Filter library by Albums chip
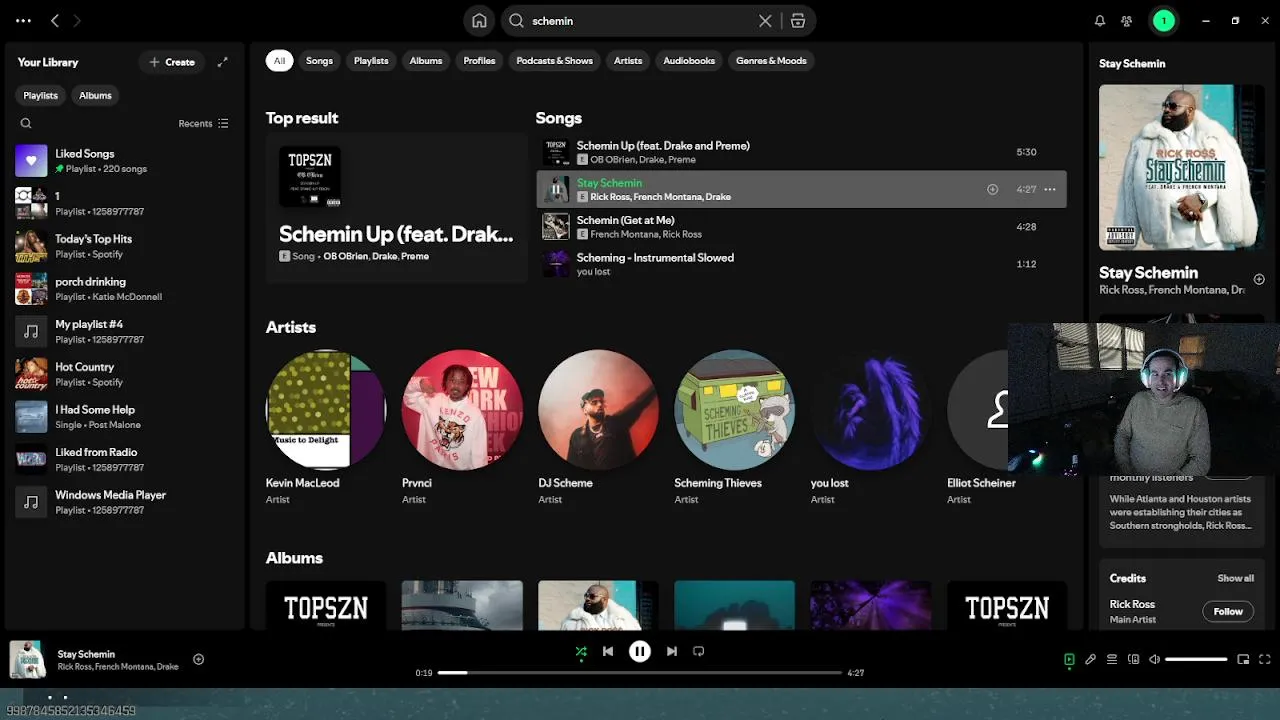 [95, 95]
